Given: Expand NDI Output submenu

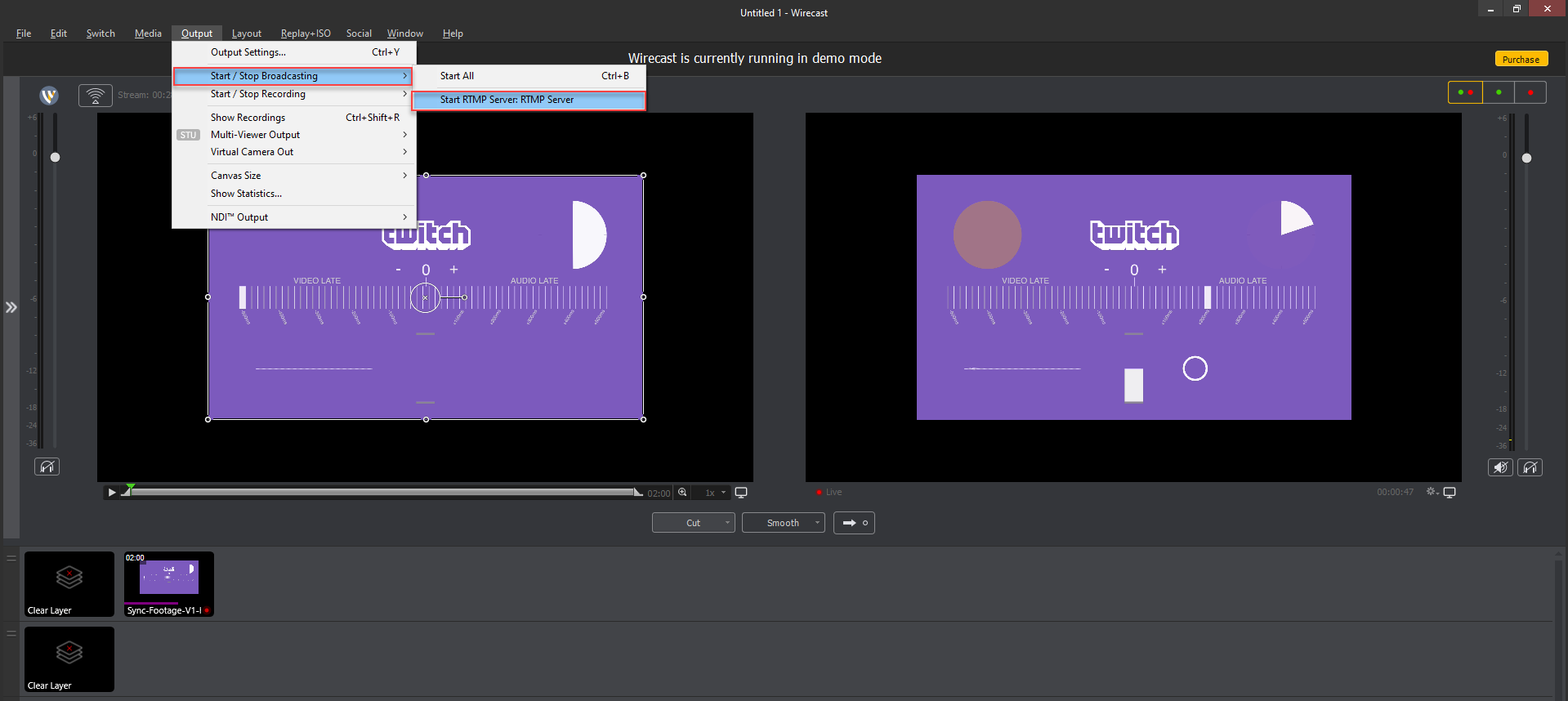Looking at the screenshot, I should tap(294, 217).
